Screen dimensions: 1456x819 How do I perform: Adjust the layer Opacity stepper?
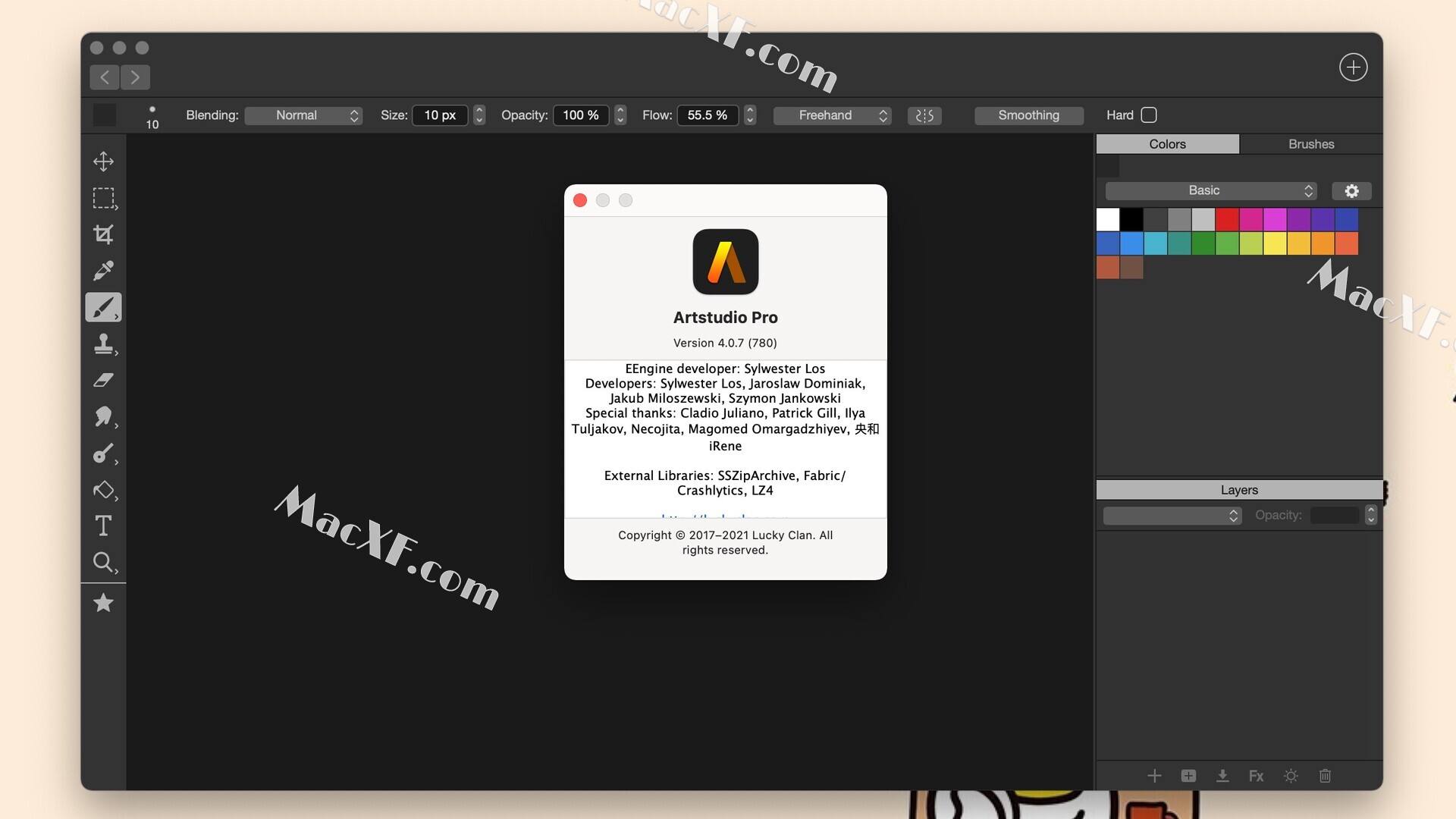click(x=1370, y=516)
